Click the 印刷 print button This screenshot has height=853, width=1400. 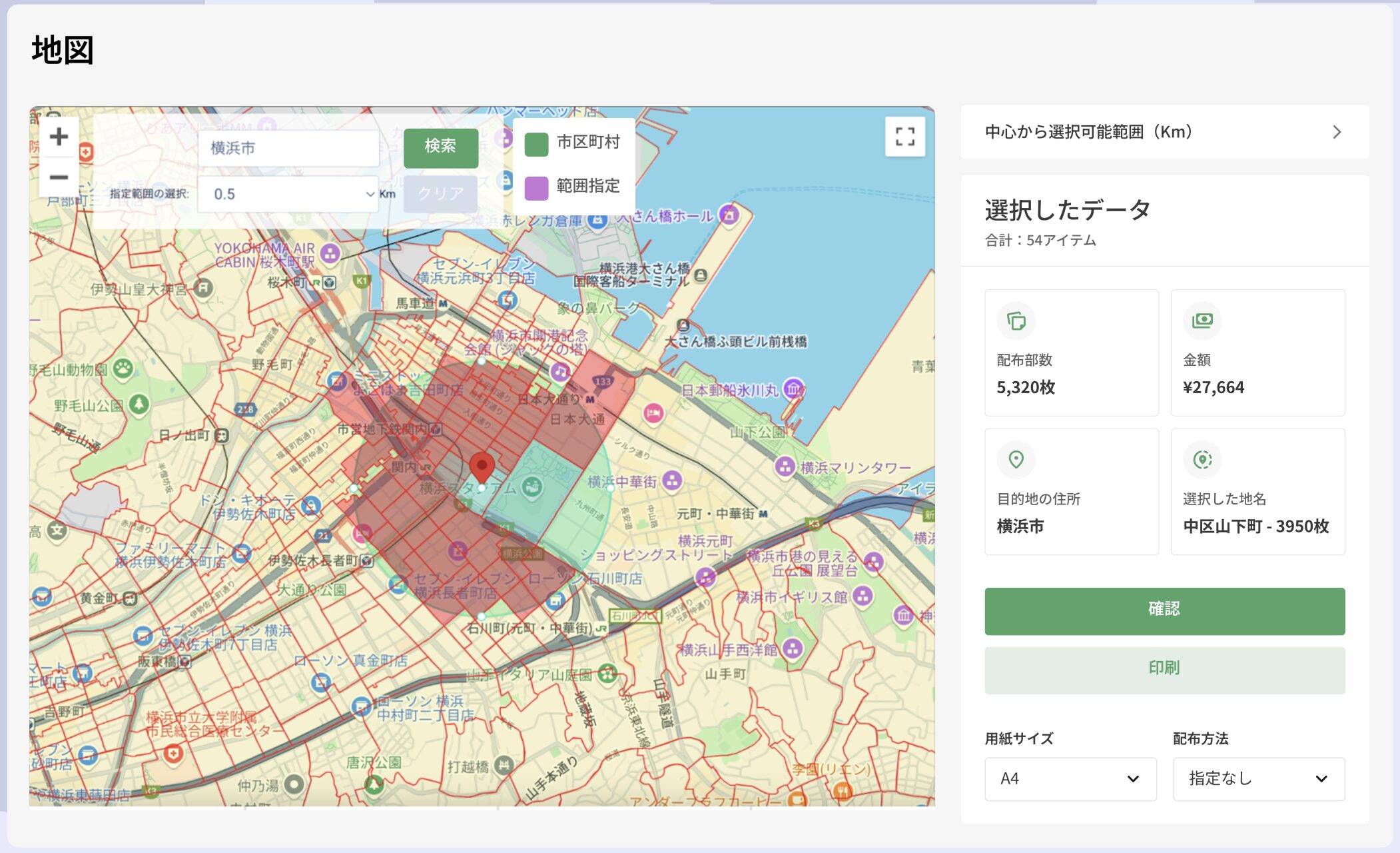(1164, 670)
